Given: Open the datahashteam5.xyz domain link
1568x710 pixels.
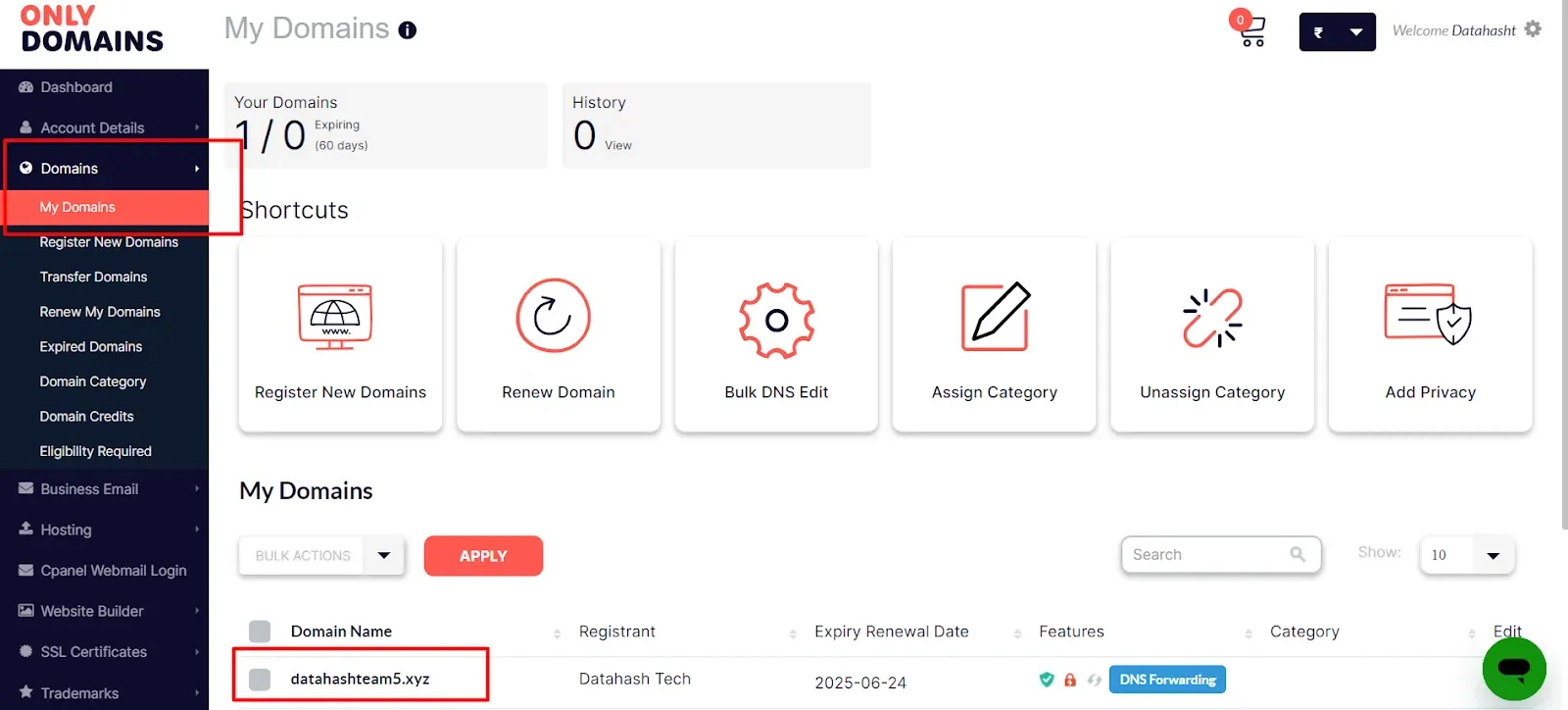Looking at the screenshot, I should (360, 679).
